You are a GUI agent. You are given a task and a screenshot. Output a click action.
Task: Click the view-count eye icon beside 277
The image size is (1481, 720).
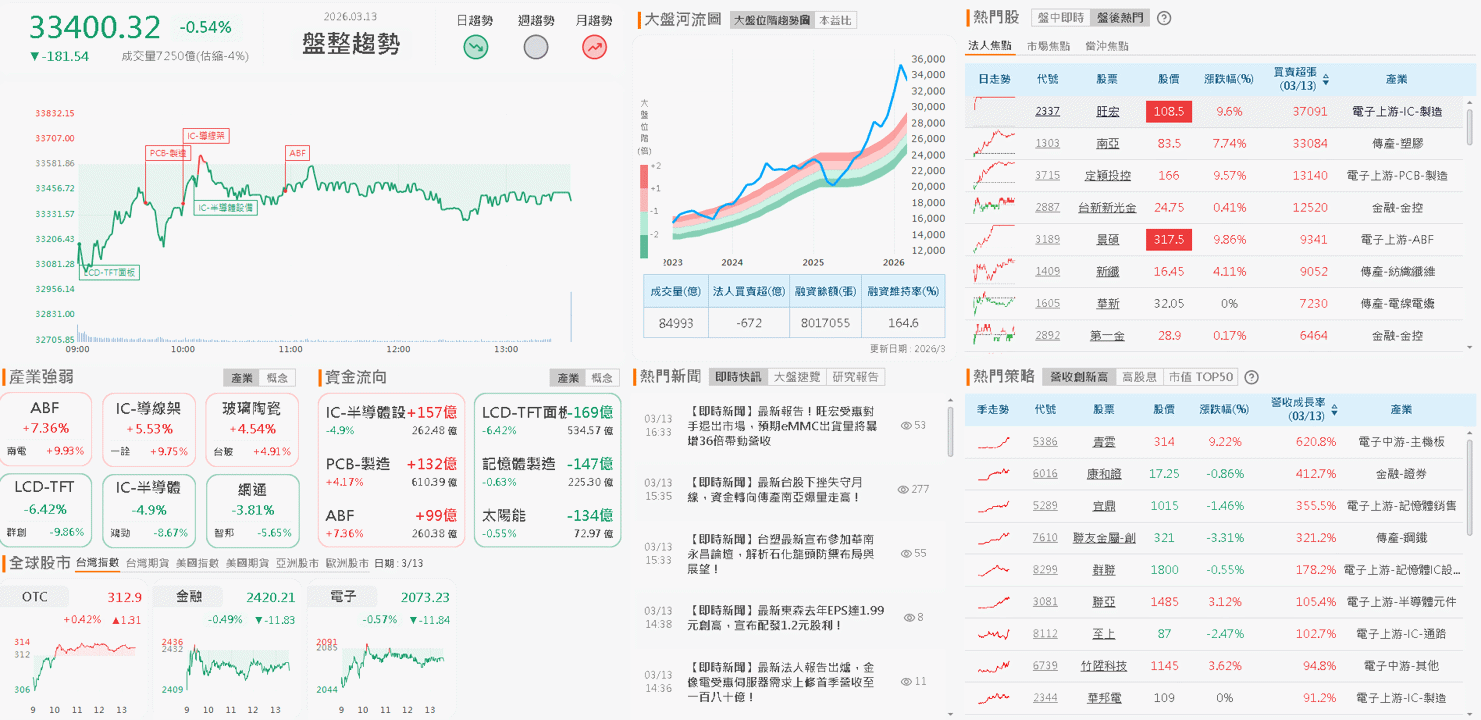pos(903,489)
